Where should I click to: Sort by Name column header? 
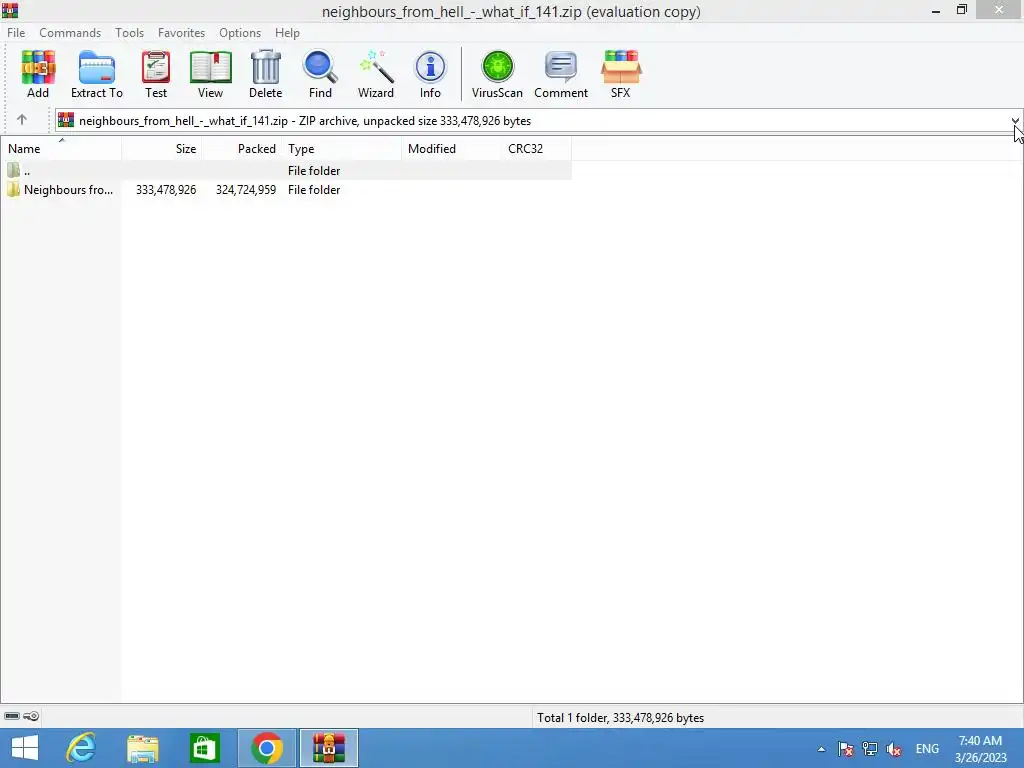(x=61, y=149)
